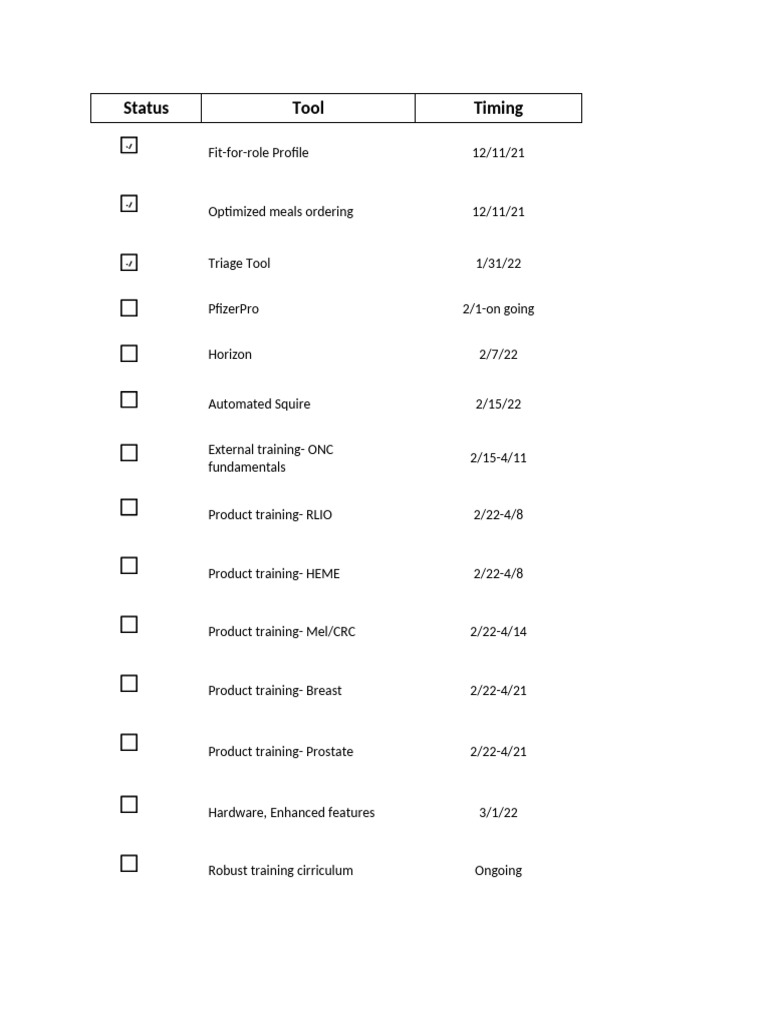Screen dimensions: 768x1024
Task: Tick the Product training RLIO checkbox
Action: click(x=129, y=507)
